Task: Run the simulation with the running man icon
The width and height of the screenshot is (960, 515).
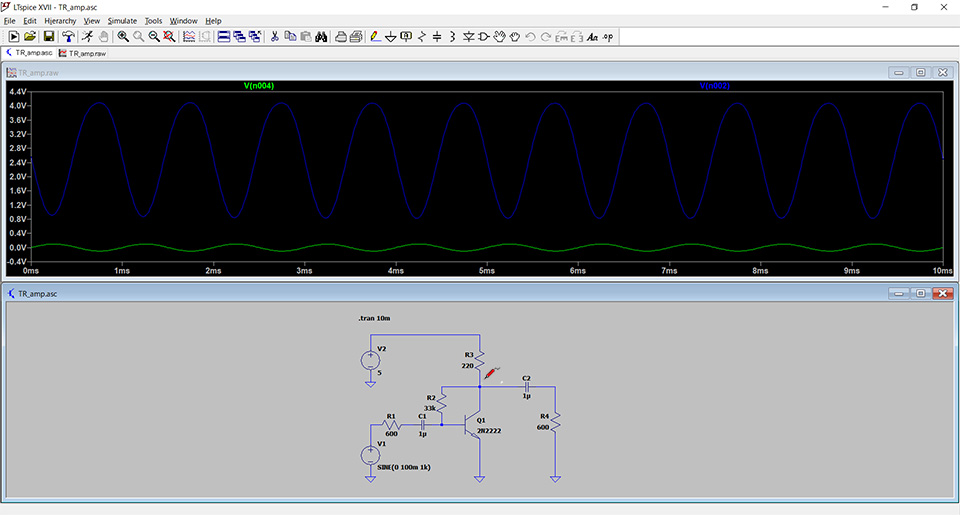Action: (x=88, y=37)
